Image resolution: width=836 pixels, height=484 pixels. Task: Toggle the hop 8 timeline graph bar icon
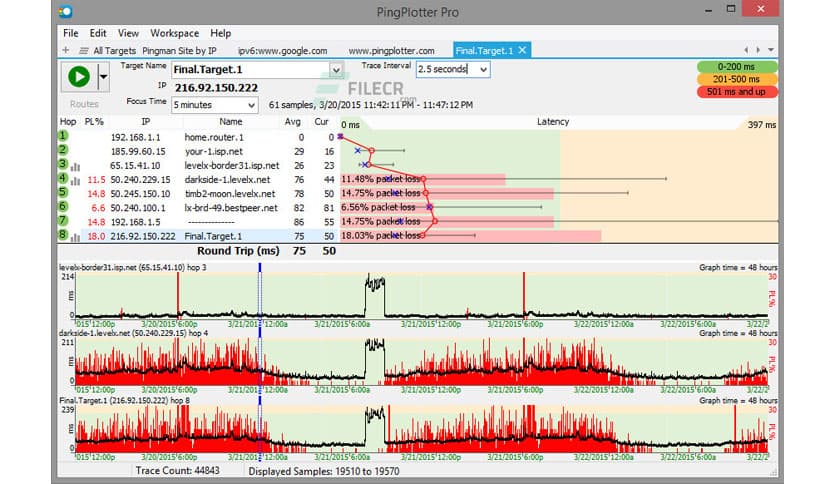click(75, 237)
